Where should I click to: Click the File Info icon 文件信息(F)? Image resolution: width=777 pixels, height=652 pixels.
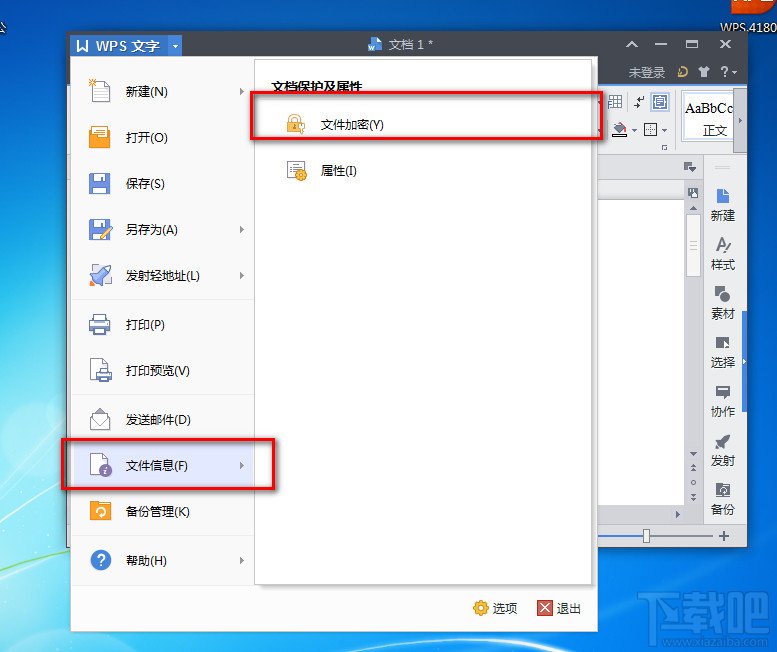coord(101,465)
